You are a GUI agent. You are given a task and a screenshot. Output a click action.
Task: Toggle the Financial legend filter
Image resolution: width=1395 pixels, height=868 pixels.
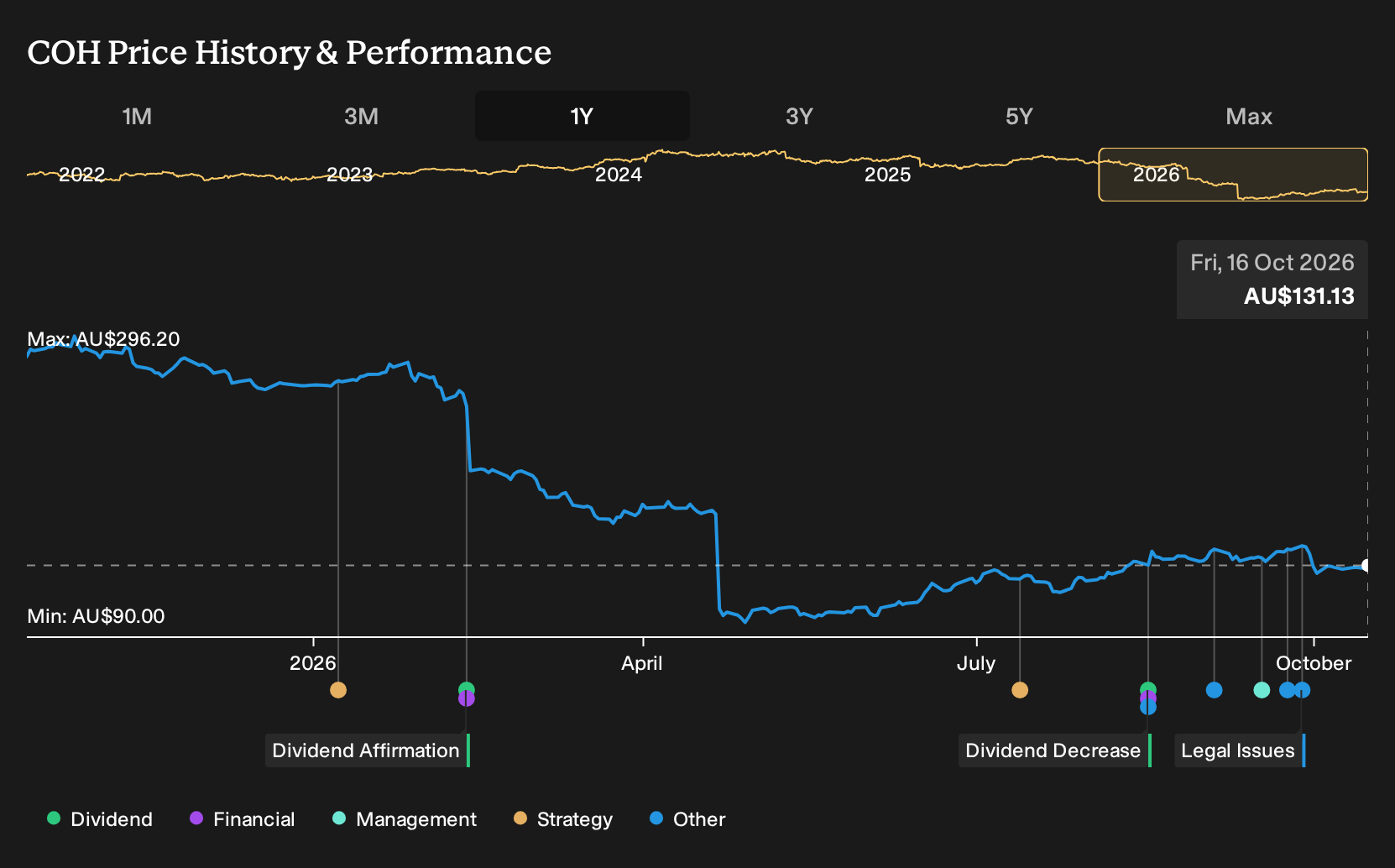pos(243,819)
